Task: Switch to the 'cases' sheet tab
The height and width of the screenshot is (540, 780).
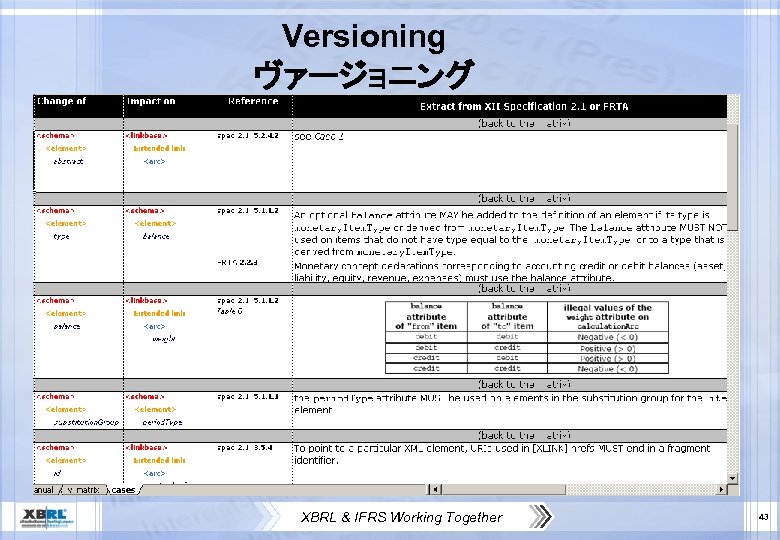Action: (123, 490)
